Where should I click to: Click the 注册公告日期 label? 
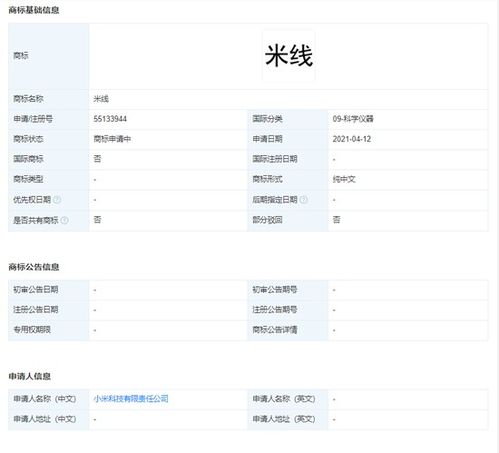click(36, 310)
